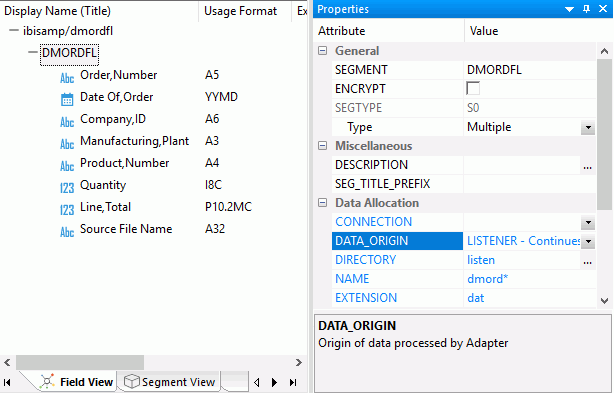Click the 123 numeric icon beside Quantity
The image size is (614, 393).
pyautogui.click(x=67, y=188)
